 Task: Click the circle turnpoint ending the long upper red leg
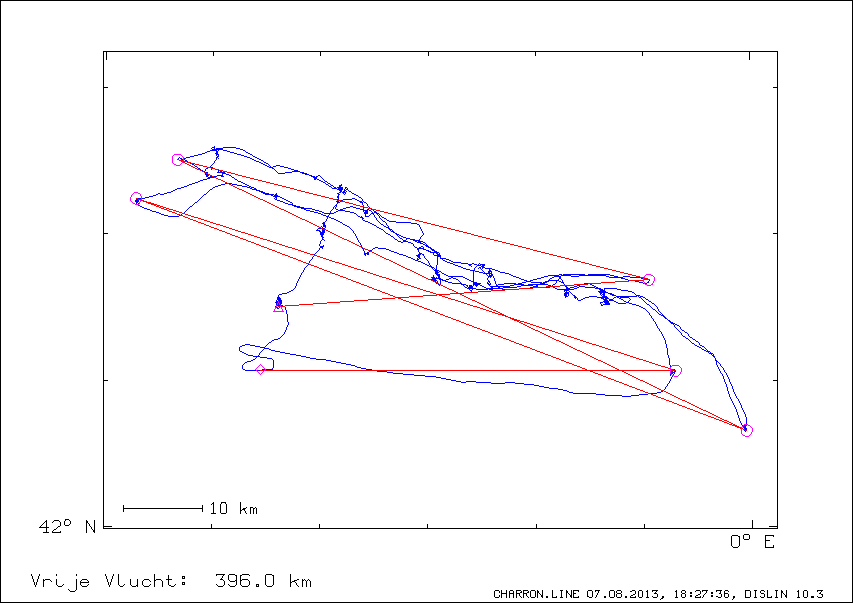pos(648,280)
